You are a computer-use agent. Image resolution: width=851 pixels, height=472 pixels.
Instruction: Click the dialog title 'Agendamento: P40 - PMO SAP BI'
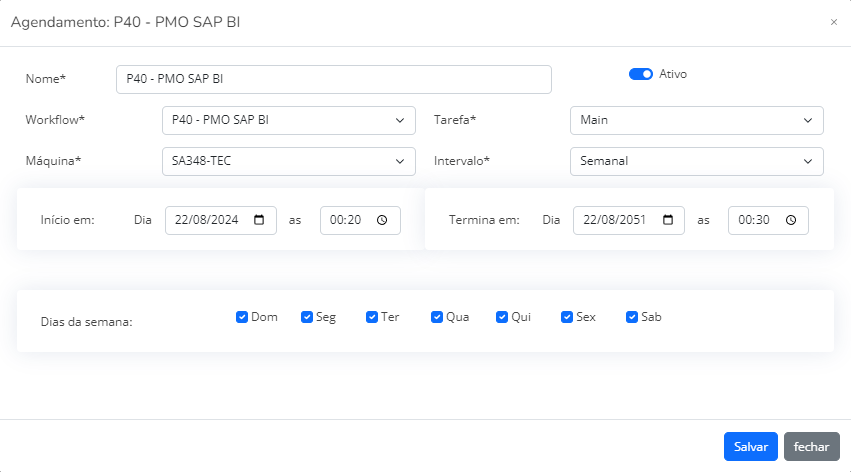[x=125, y=22]
